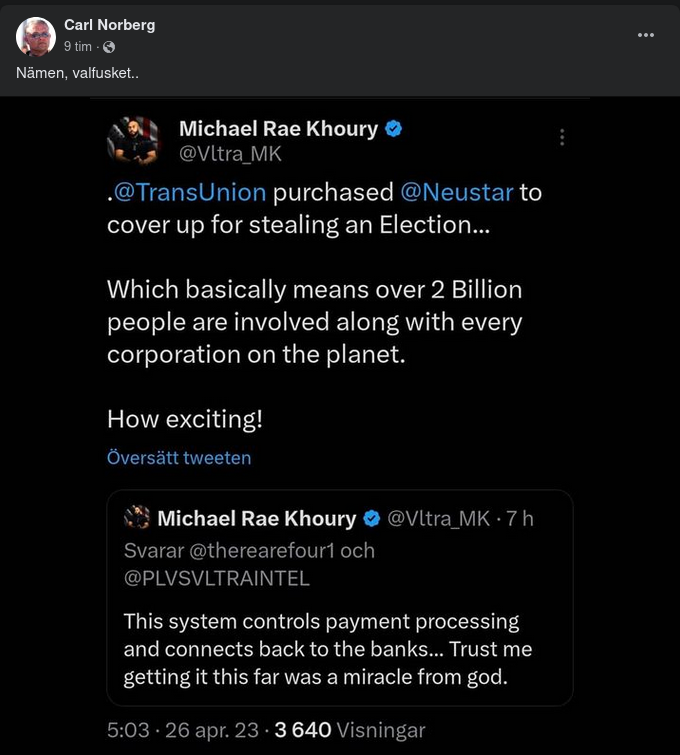Viewport: 680px width, 755px height.
Task: Click the small avatar in the quoted tweet
Action: (137, 518)
